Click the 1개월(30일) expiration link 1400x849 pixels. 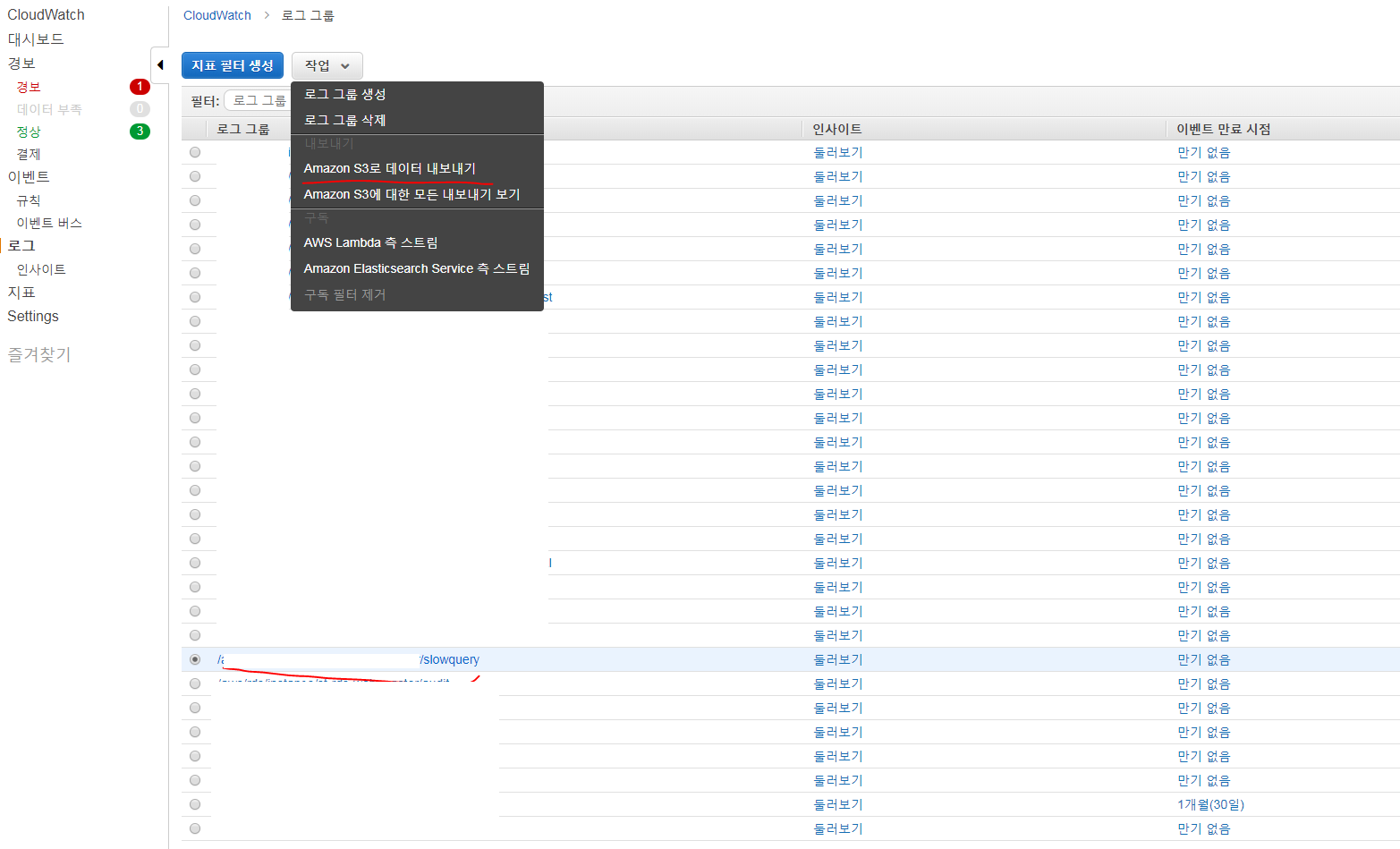pos(1210,804)
